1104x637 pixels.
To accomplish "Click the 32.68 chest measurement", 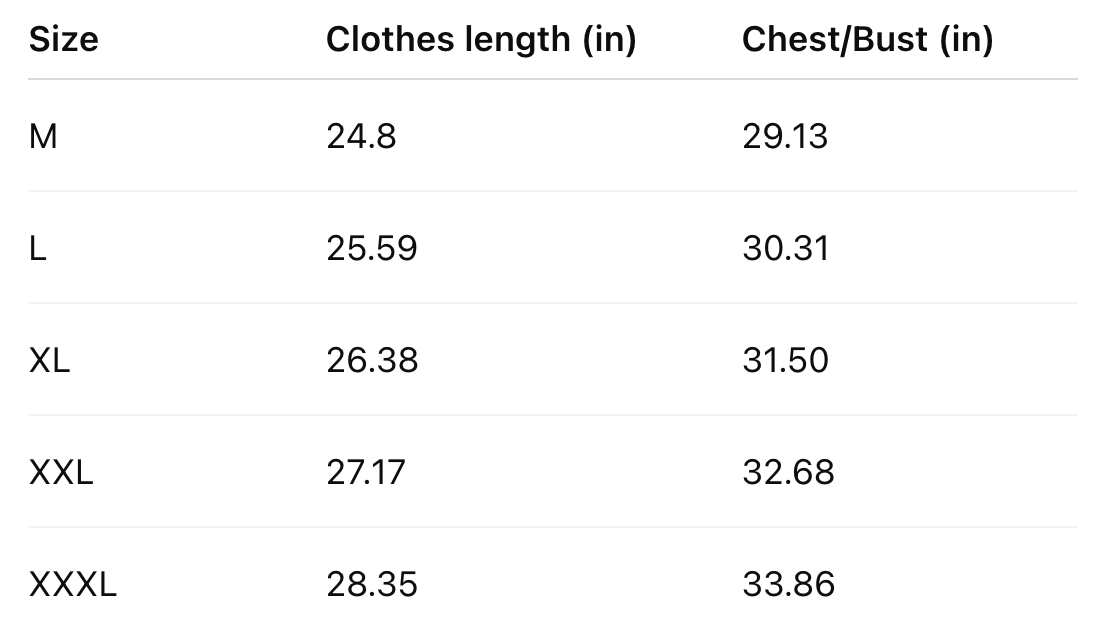I will coord(788,472).
